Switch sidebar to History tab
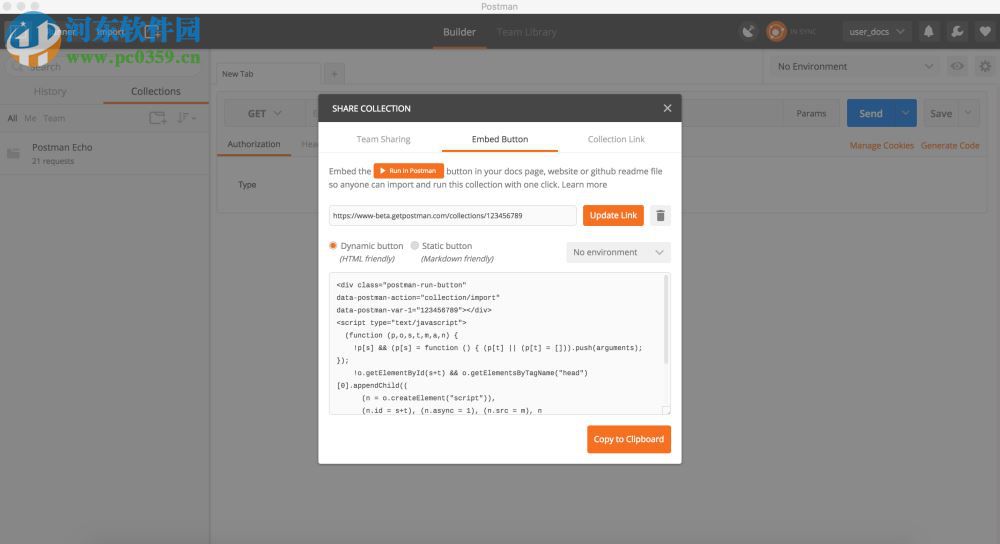This screenshot has height=544, width=1000. 50,91
